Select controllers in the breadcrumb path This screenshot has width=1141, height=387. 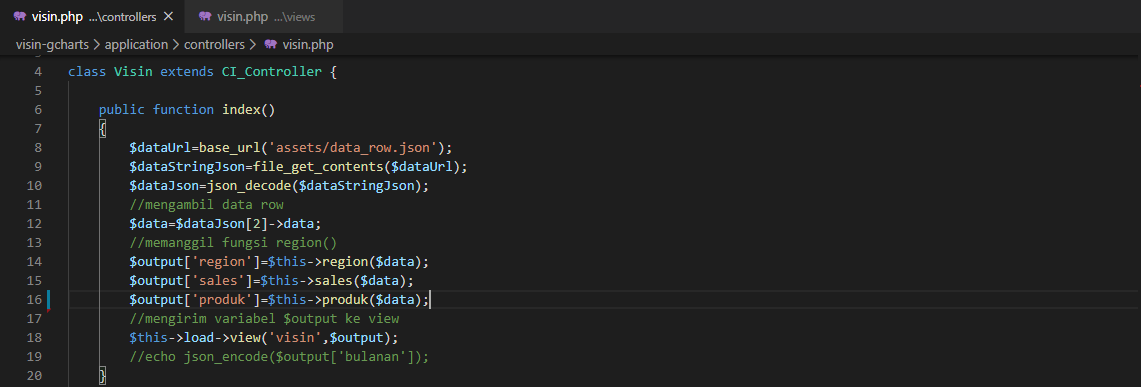tap(215, 44)
